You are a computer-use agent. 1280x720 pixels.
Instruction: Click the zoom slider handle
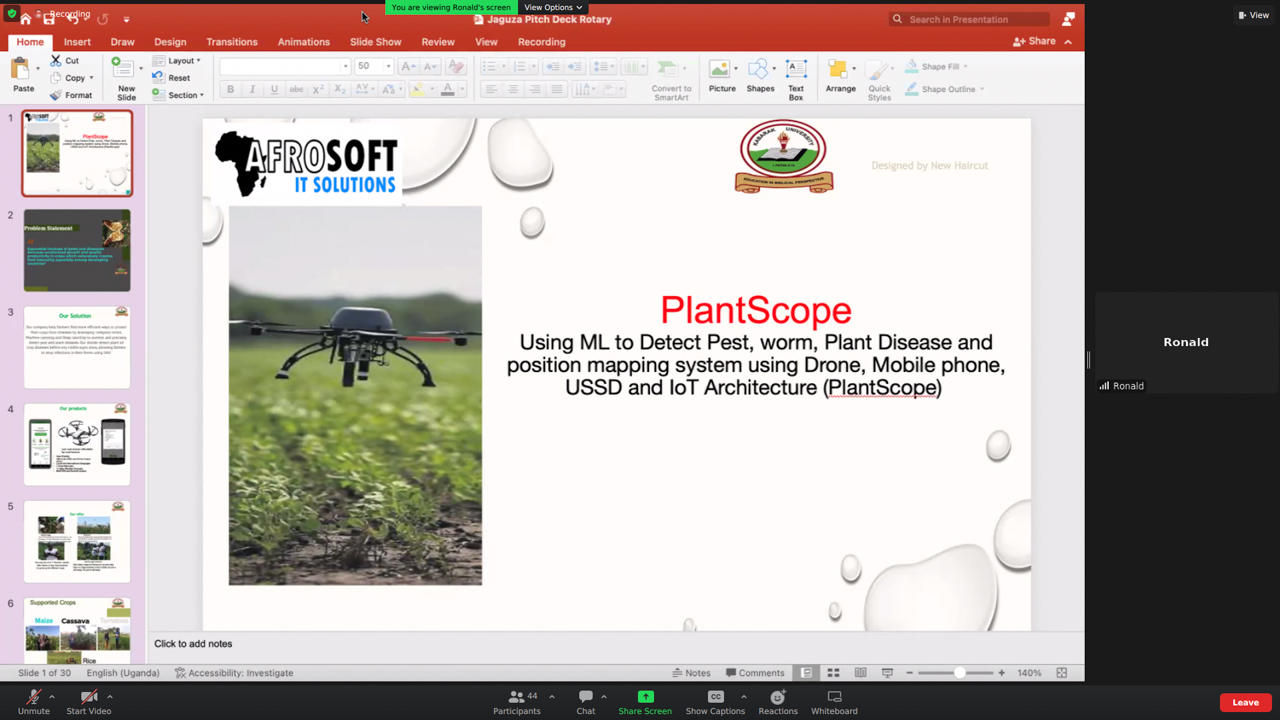click(959, 673)
